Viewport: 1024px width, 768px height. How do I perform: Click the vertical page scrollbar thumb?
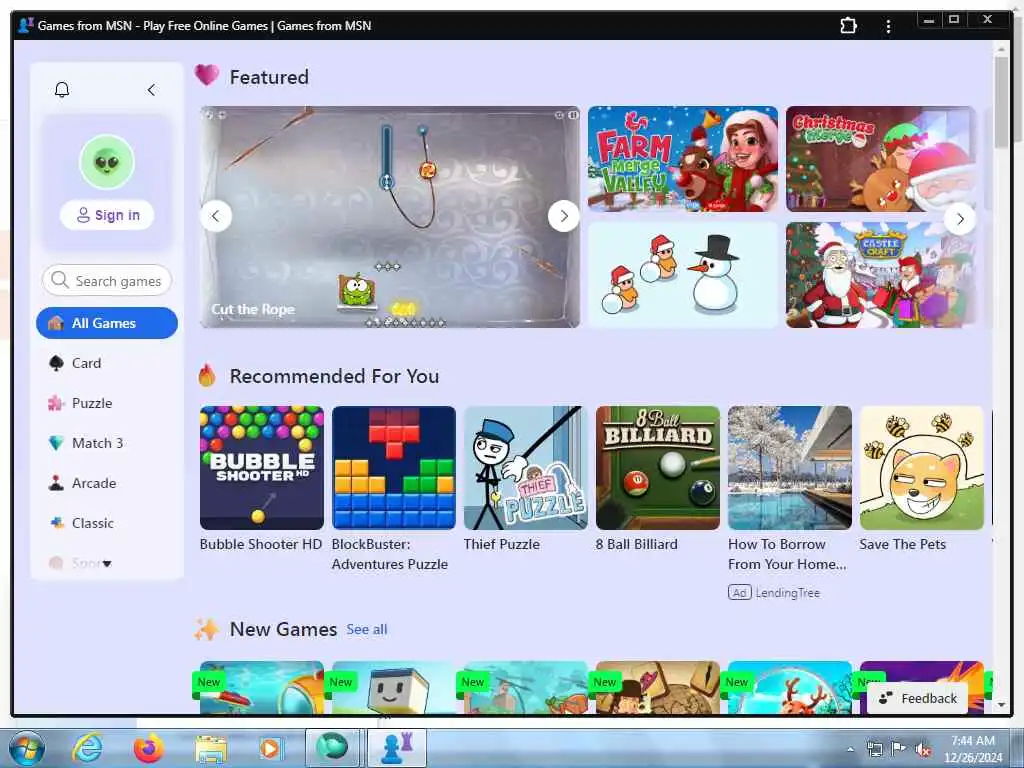(1001, 101)
